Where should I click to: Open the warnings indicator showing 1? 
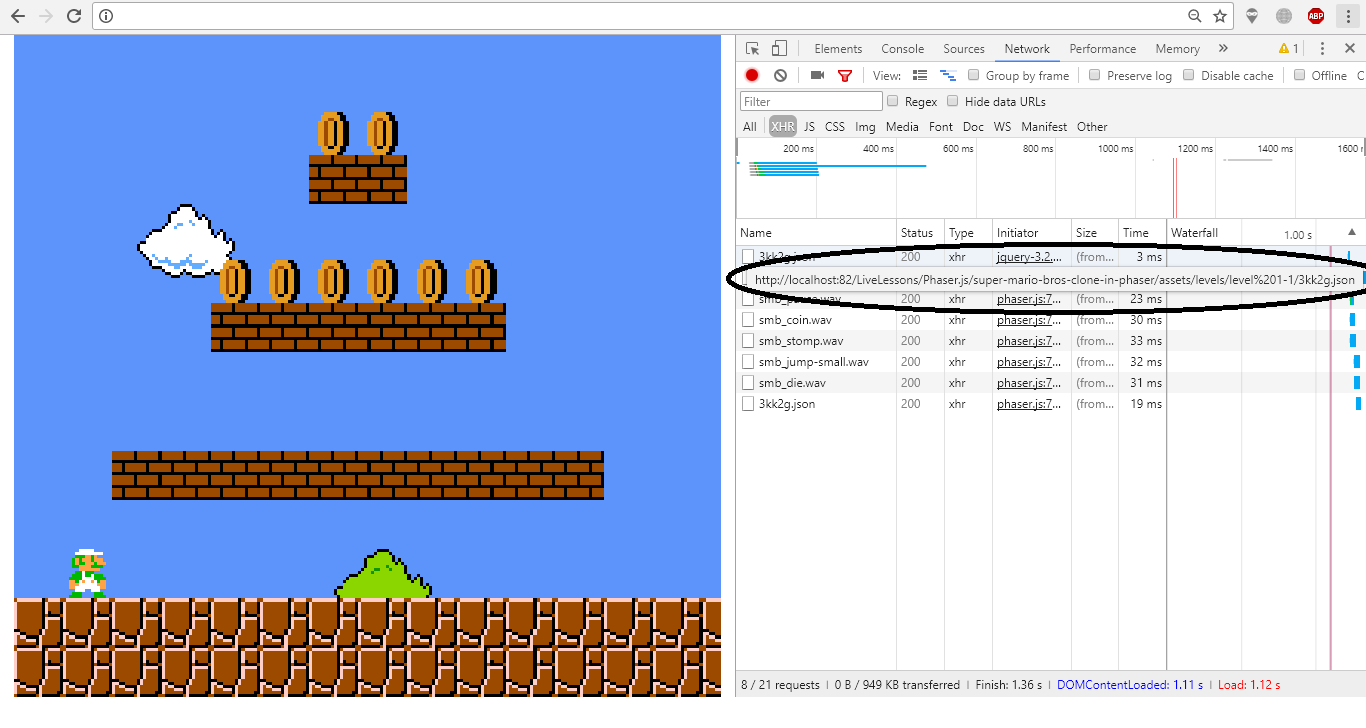(1289, 49)
